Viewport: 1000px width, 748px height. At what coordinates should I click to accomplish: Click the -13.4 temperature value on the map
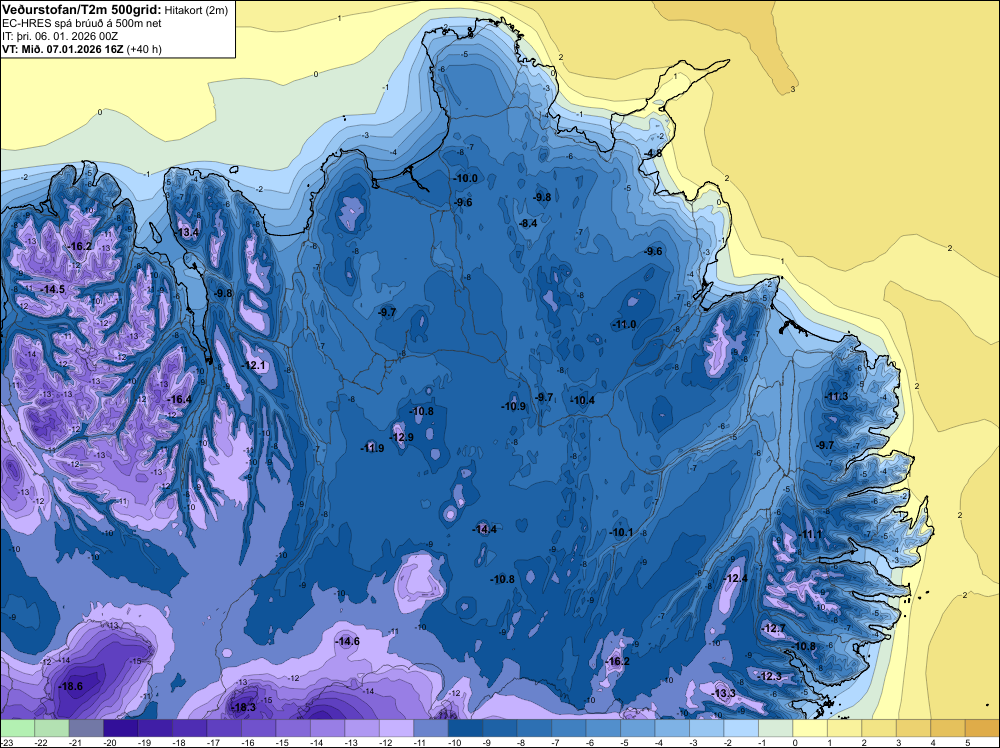coord(186,232)
